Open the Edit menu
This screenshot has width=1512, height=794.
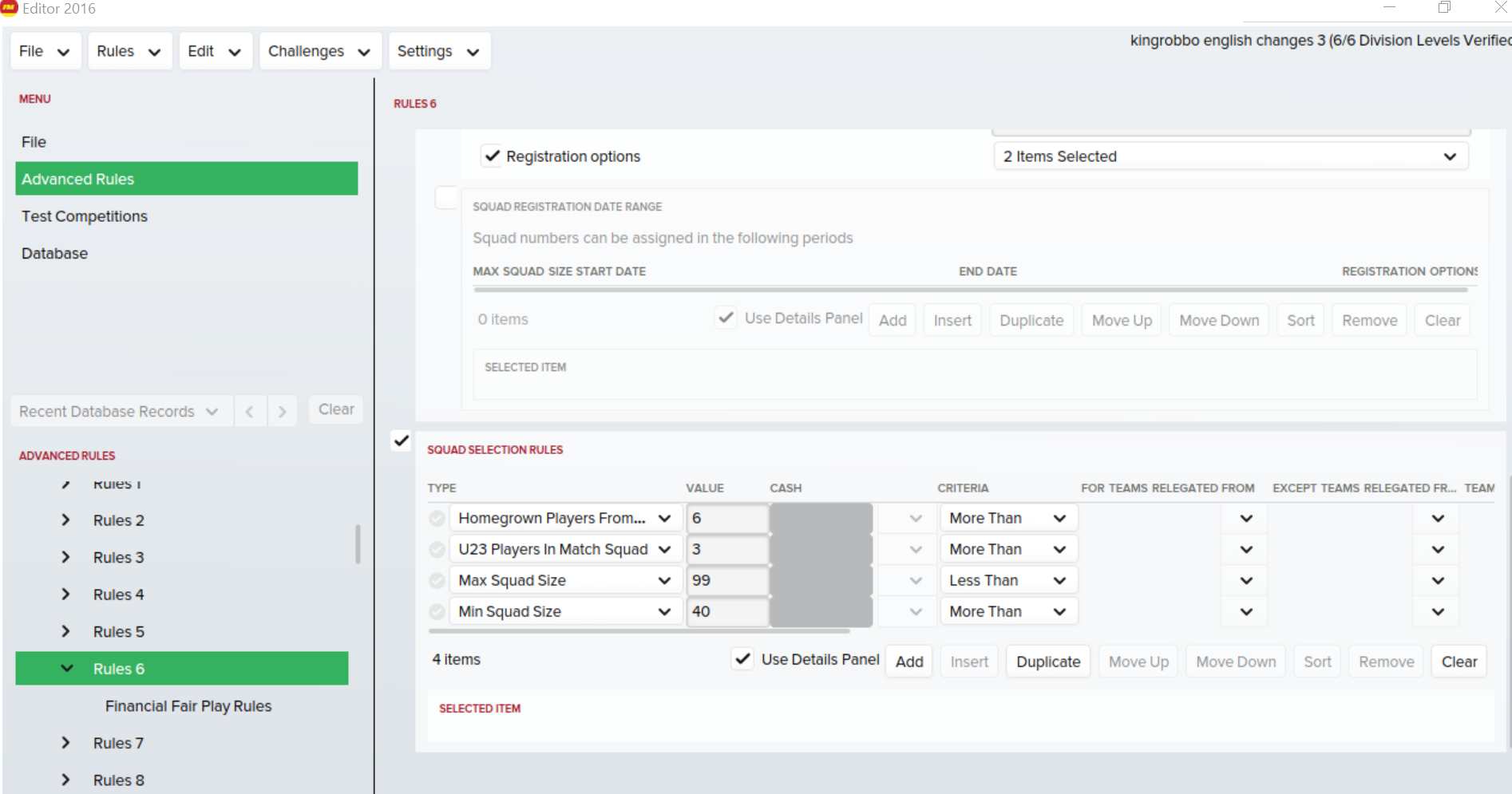pyautogui.click(x=216, y=51)
